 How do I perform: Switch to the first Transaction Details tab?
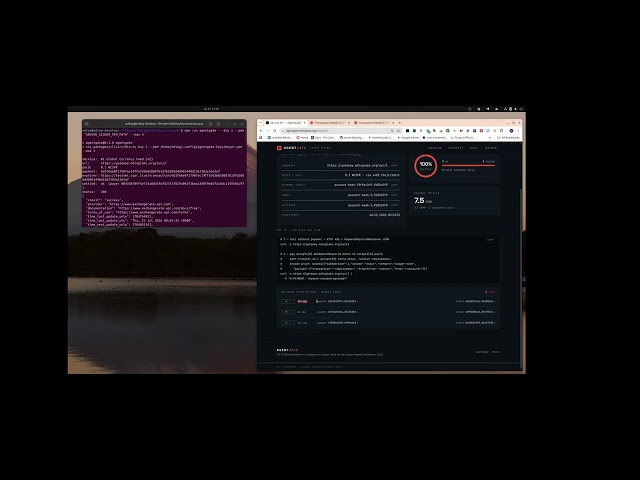[328, 122]
